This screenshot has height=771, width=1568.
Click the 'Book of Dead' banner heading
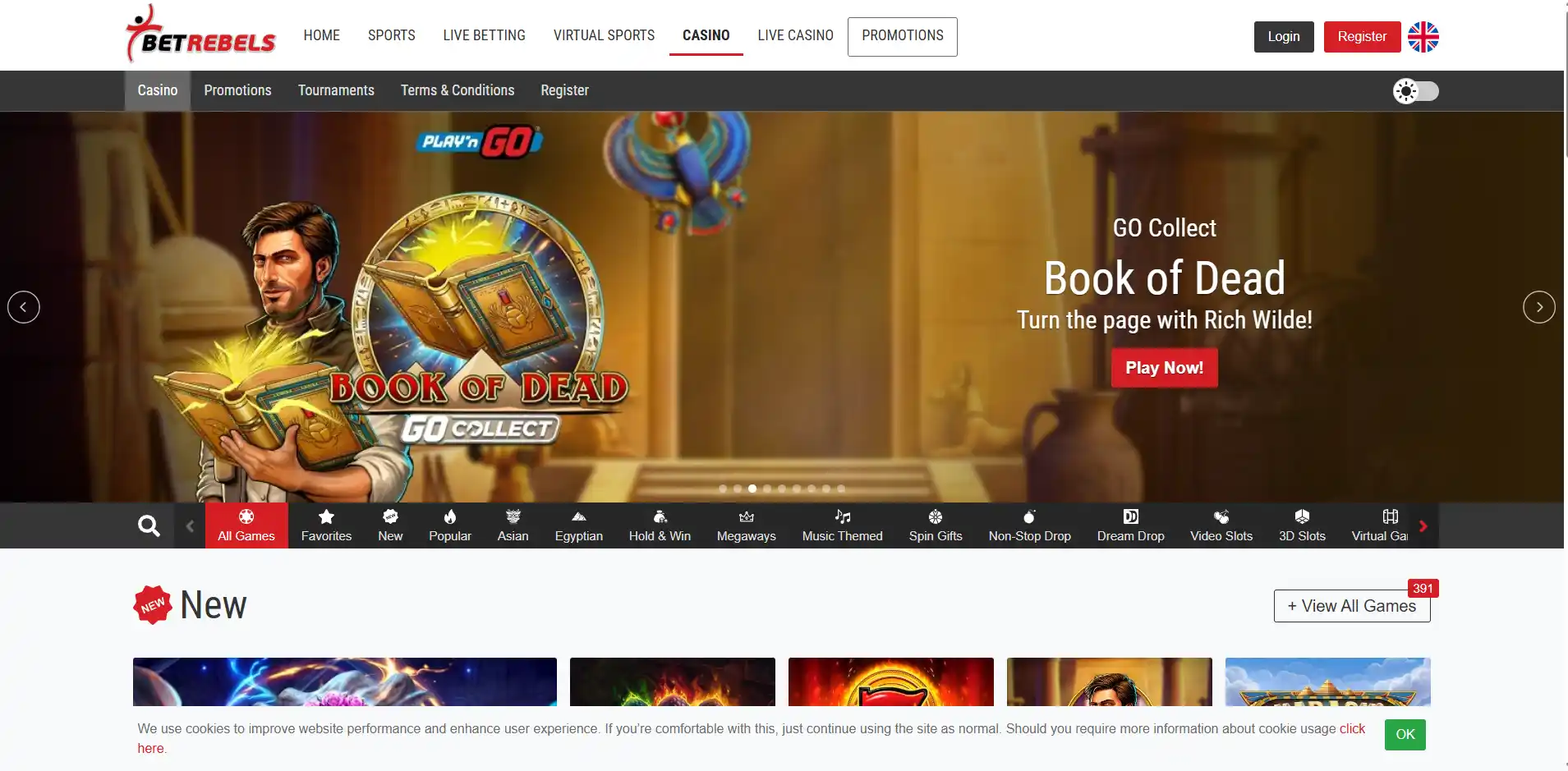[x=1165, y=278]
